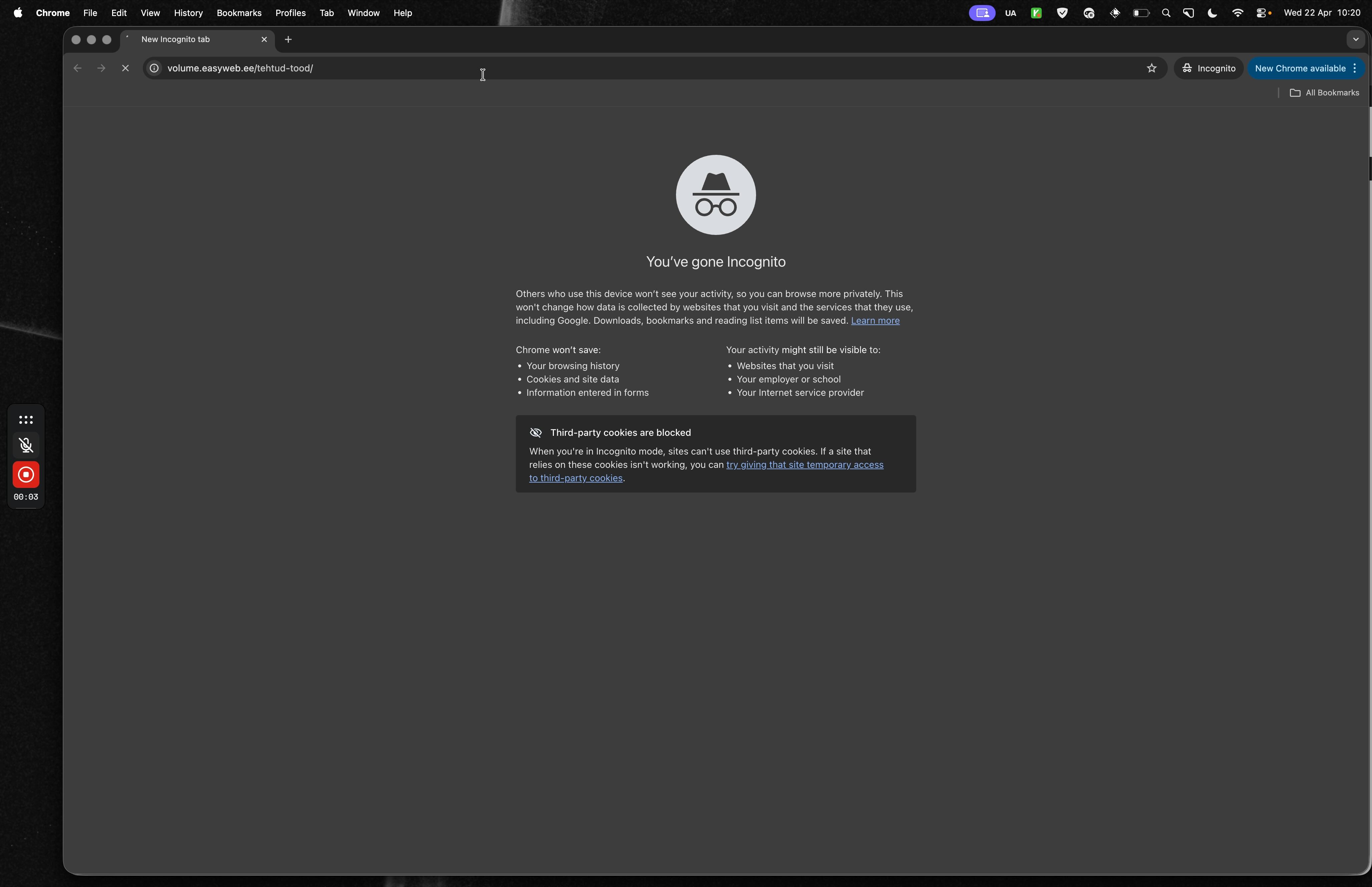Click the address bar URL field
This screenshot has height=887, width=1372.
click(x=633, y=68)
